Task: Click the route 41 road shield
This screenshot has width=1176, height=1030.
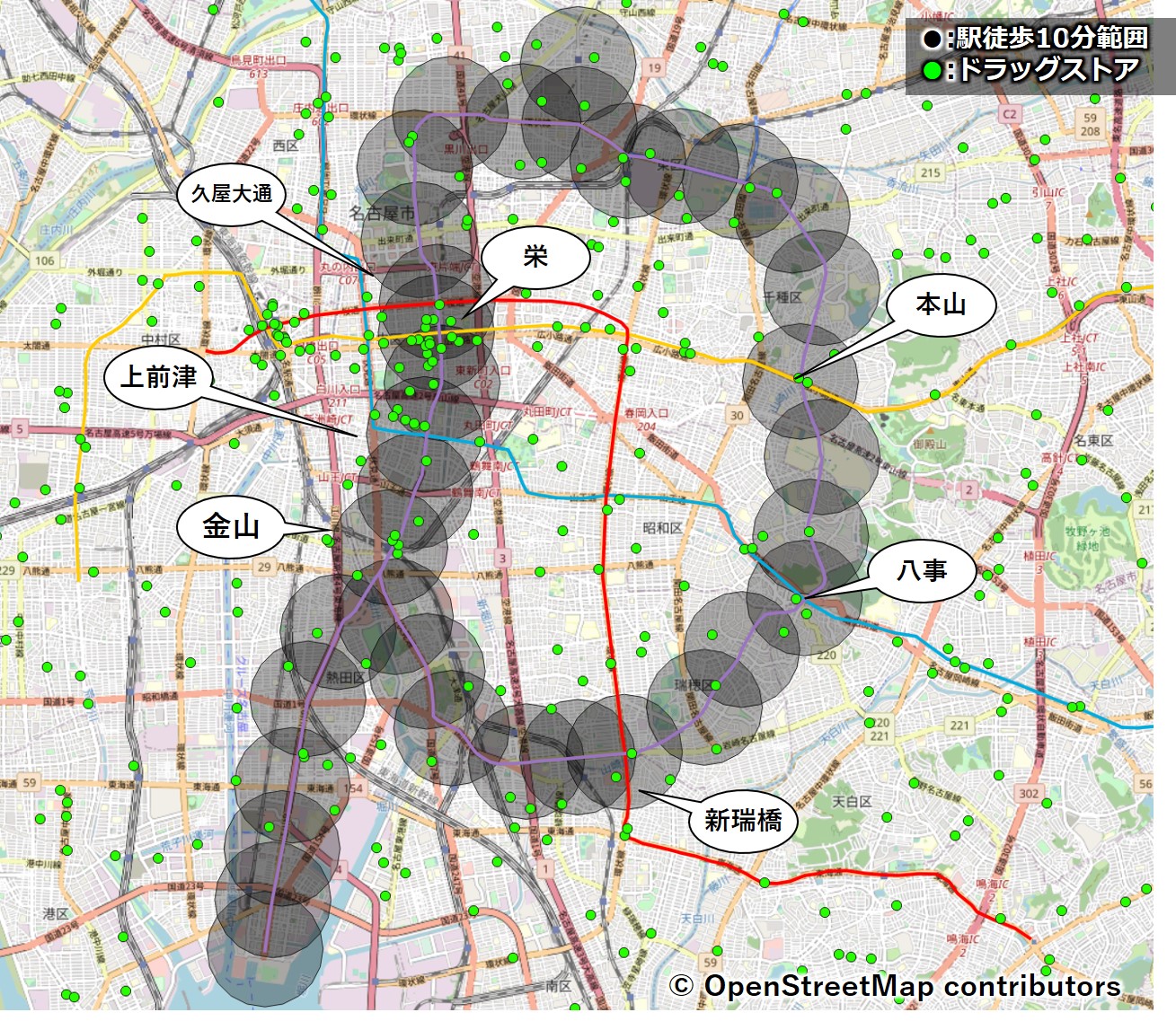Action: click(460, 56)
